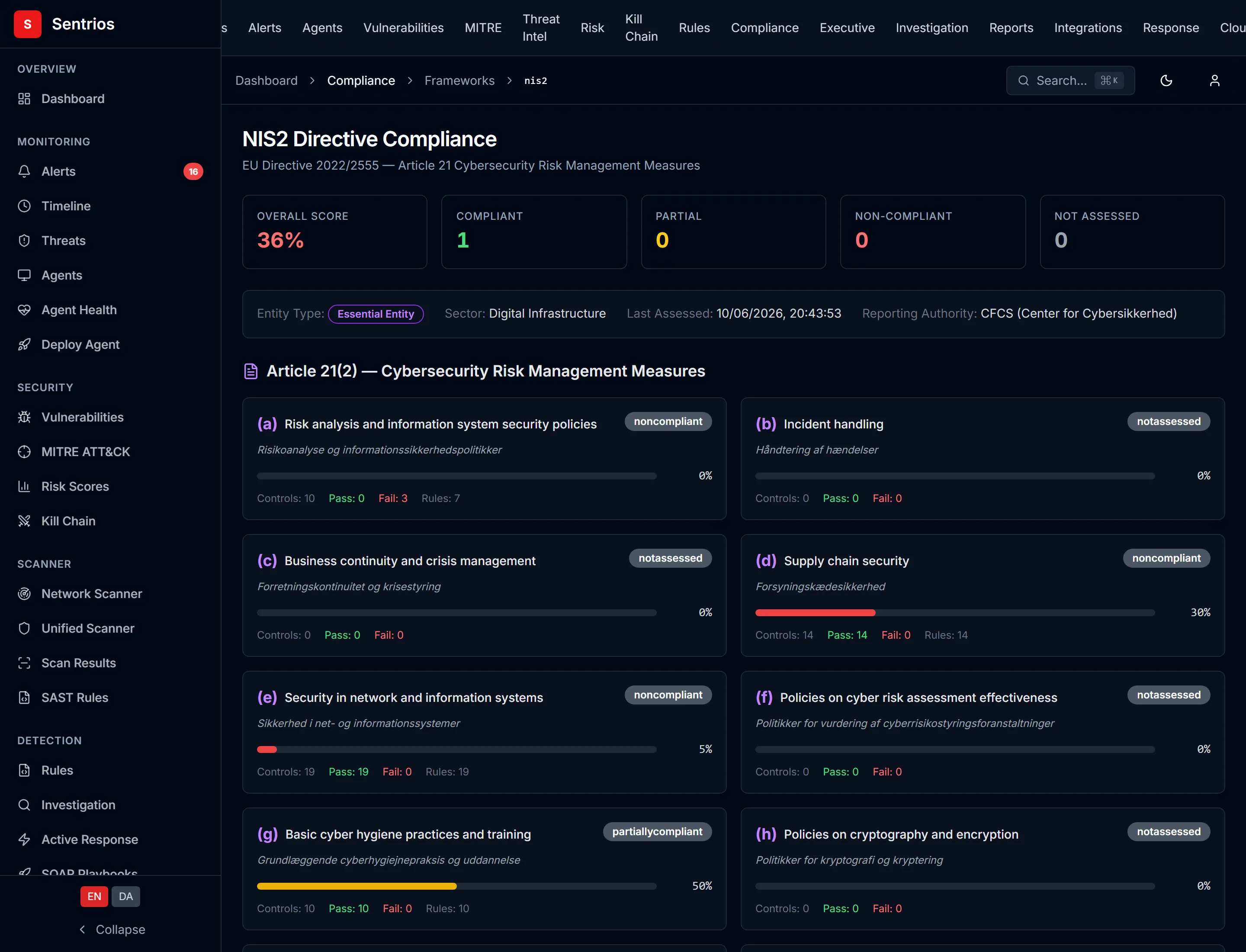Image resolution: width=1246 pixels, height=952 pixels.
Task: Click the Timeline clock icon
Action: (x=24, y=206)
